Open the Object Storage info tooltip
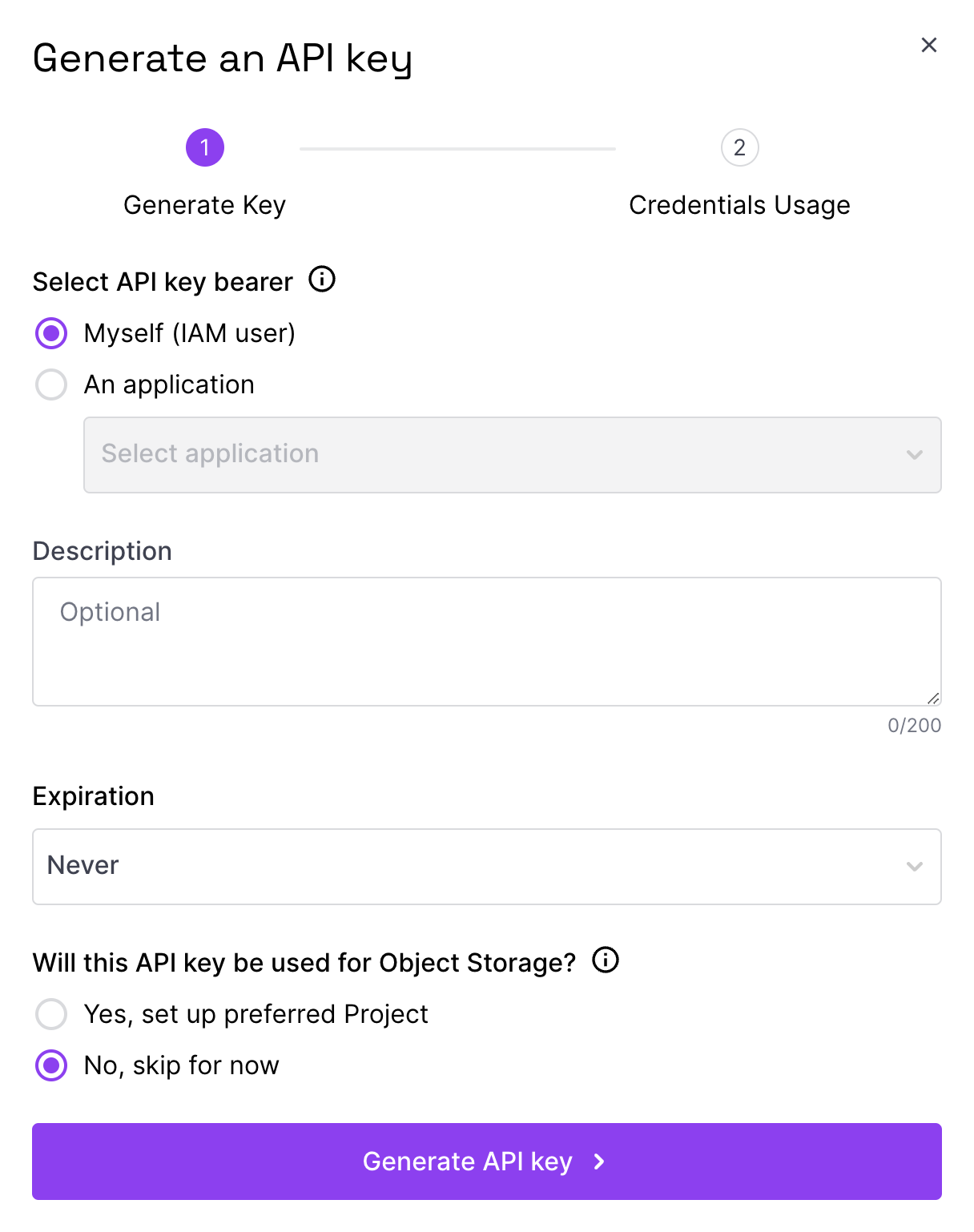The height and width of the screenshot is (1232, 974). [x=606, y=960]
